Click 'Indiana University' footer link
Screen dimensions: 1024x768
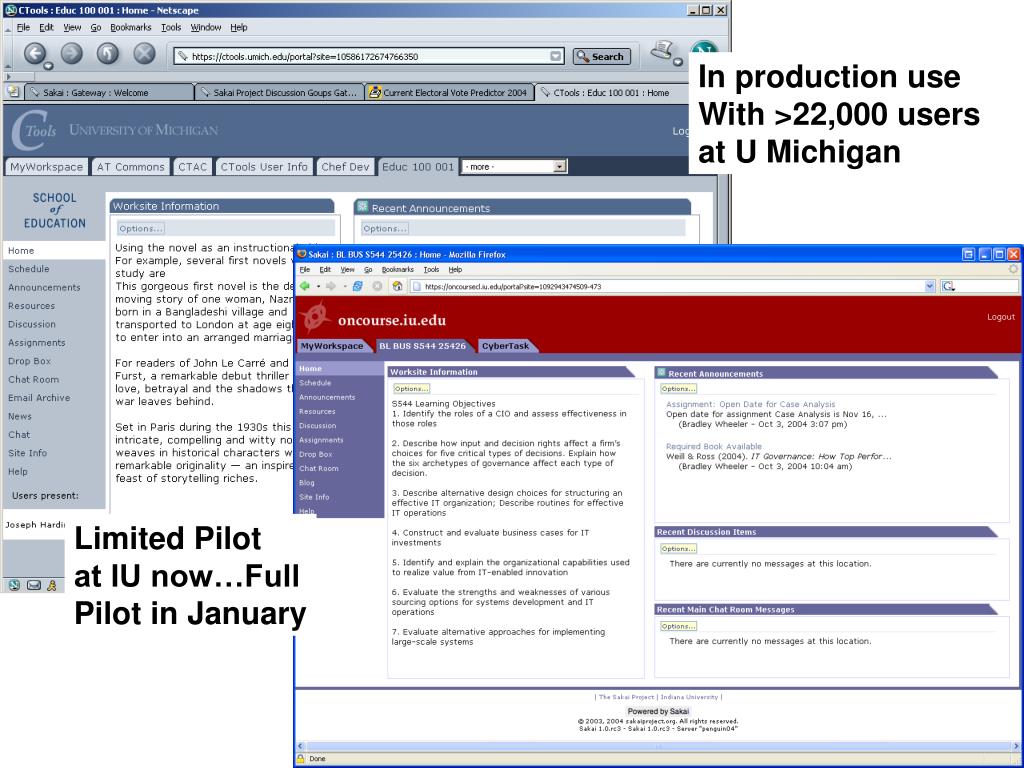[689, 697]
